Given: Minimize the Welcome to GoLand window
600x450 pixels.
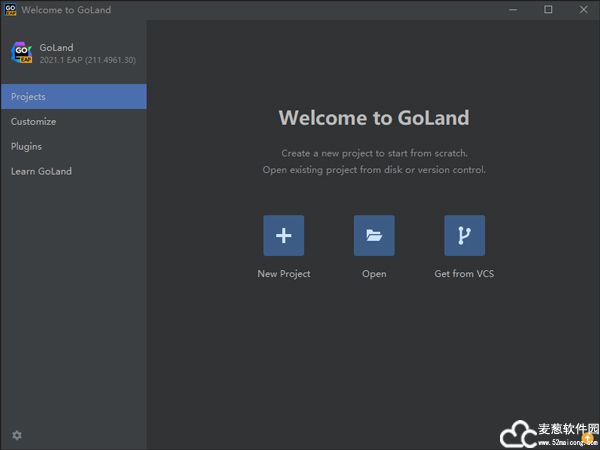Looking at the screenshot, I should [513, 10].
